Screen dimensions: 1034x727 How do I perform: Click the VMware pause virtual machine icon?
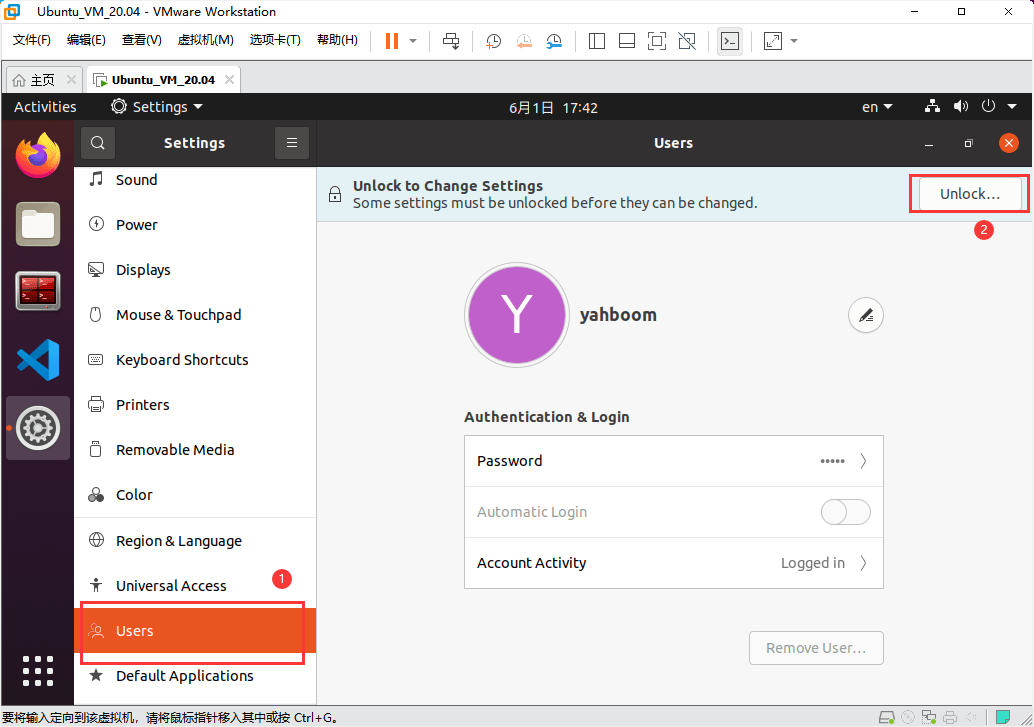[x=392, y=41]
